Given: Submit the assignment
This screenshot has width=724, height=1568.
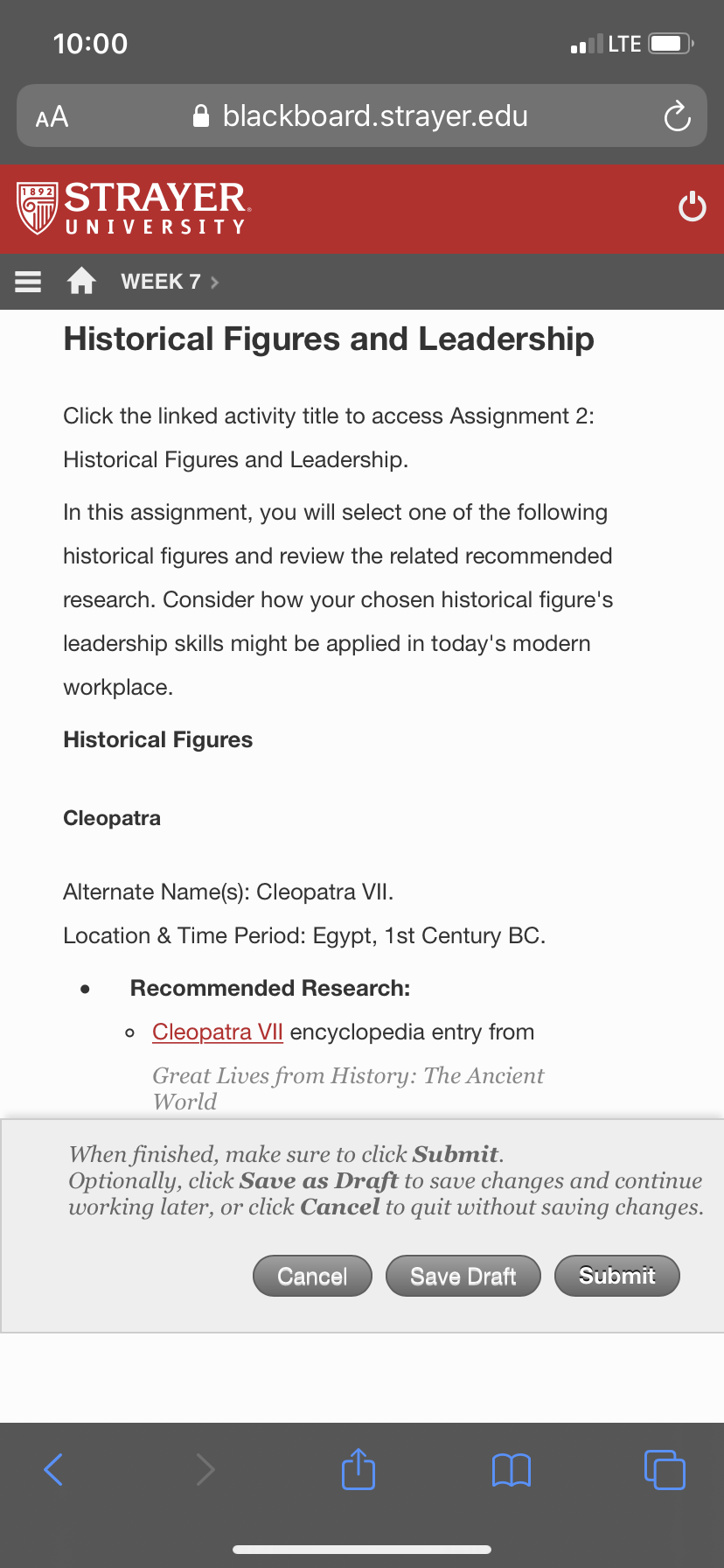Looking at the screenshot, I should [617, 1276].
